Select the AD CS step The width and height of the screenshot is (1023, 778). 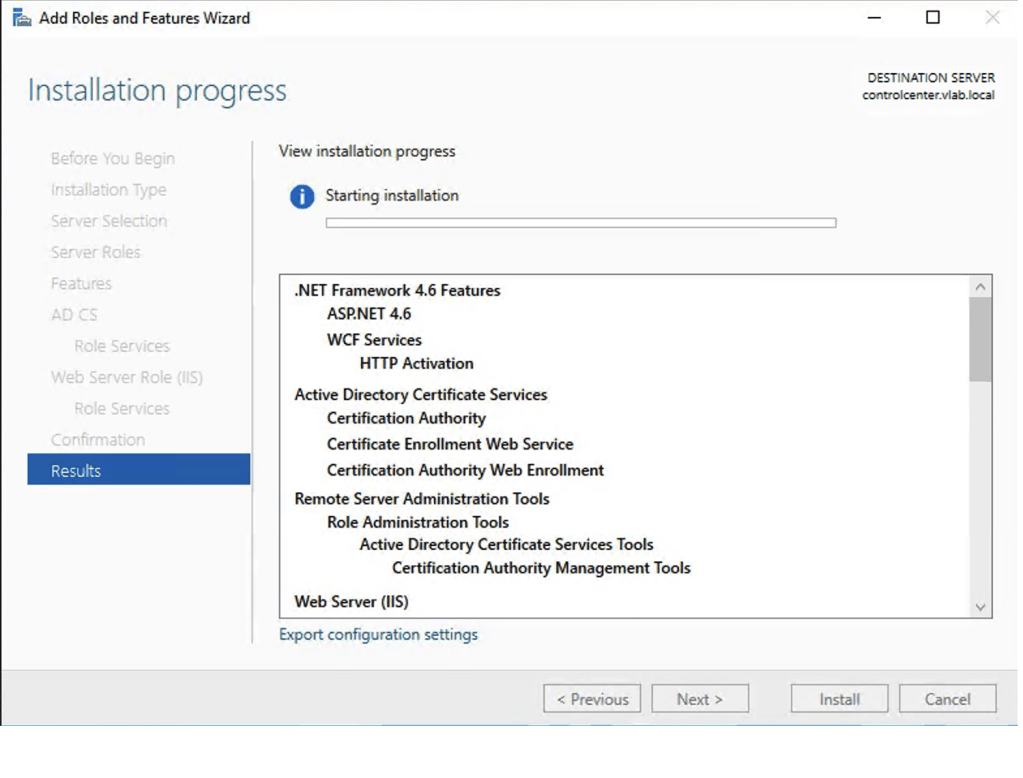pyautogui.click(x=74, y=315)
